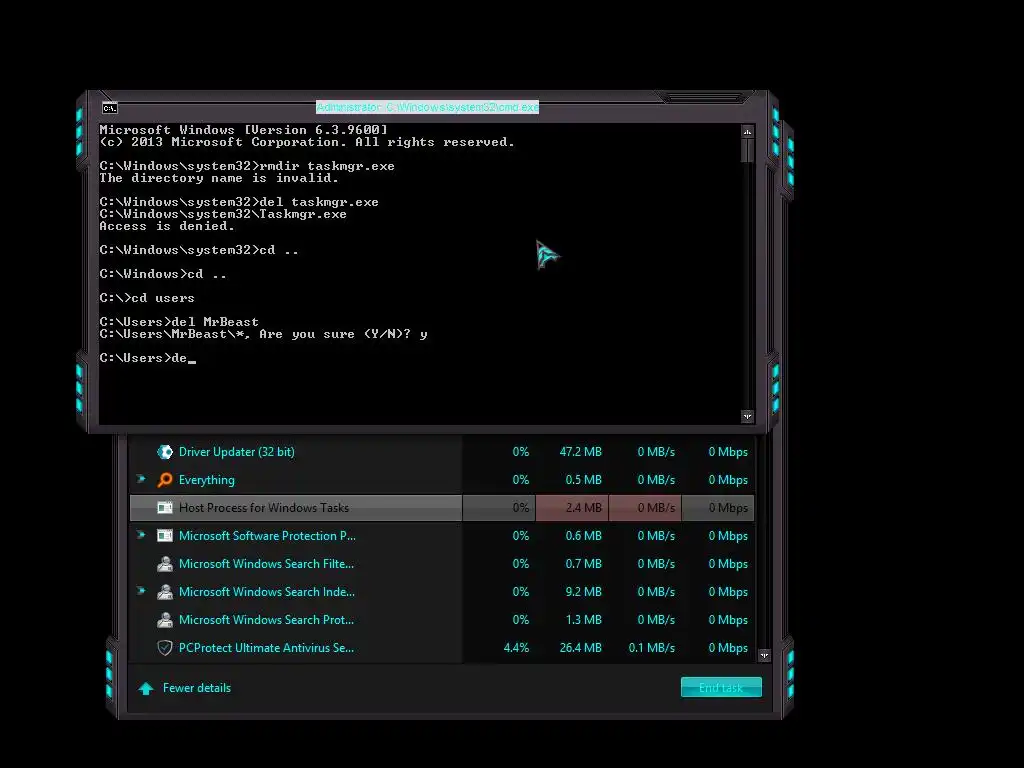Viewport: 1024px width, 768px height.
Task: Click the Microsoft Windows version header line
Action: [244, 130]
